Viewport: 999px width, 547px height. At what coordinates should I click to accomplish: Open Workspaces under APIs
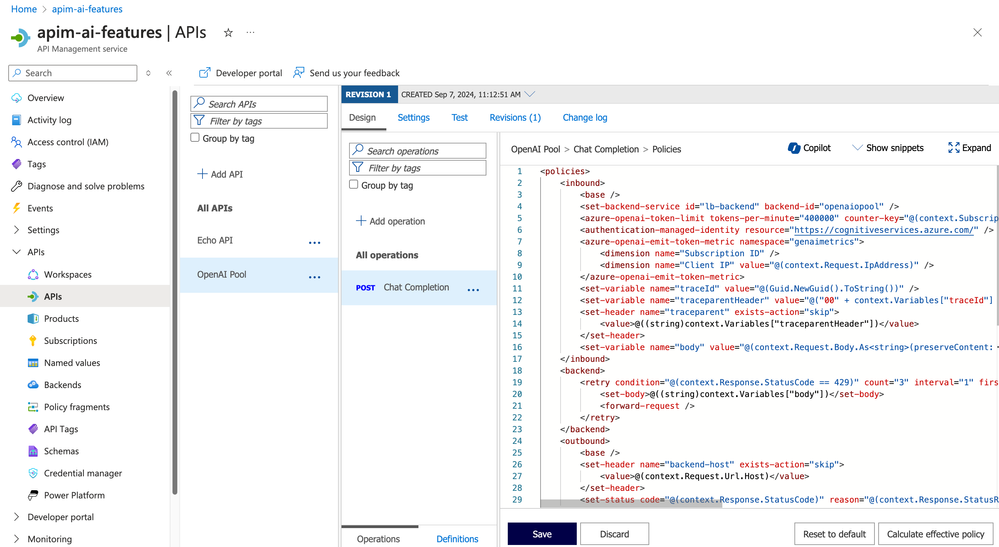point(68,274)
